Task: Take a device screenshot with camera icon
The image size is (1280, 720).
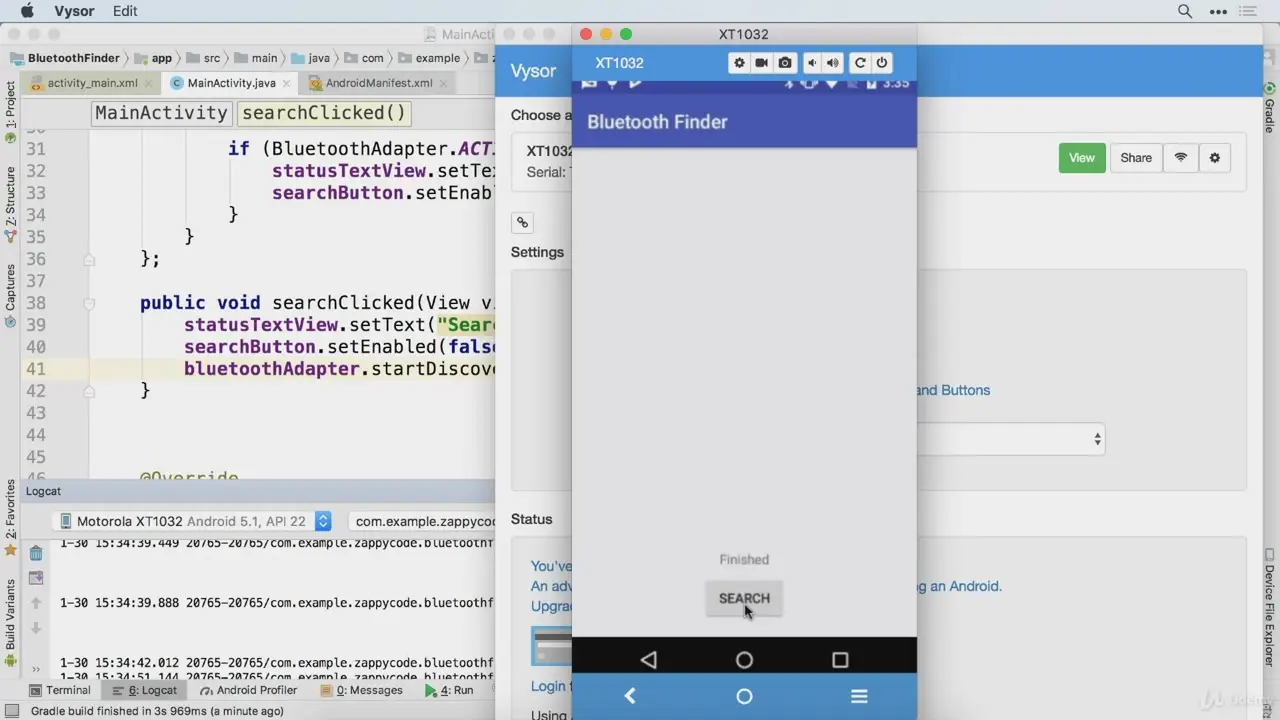Action: click(785, 63)
